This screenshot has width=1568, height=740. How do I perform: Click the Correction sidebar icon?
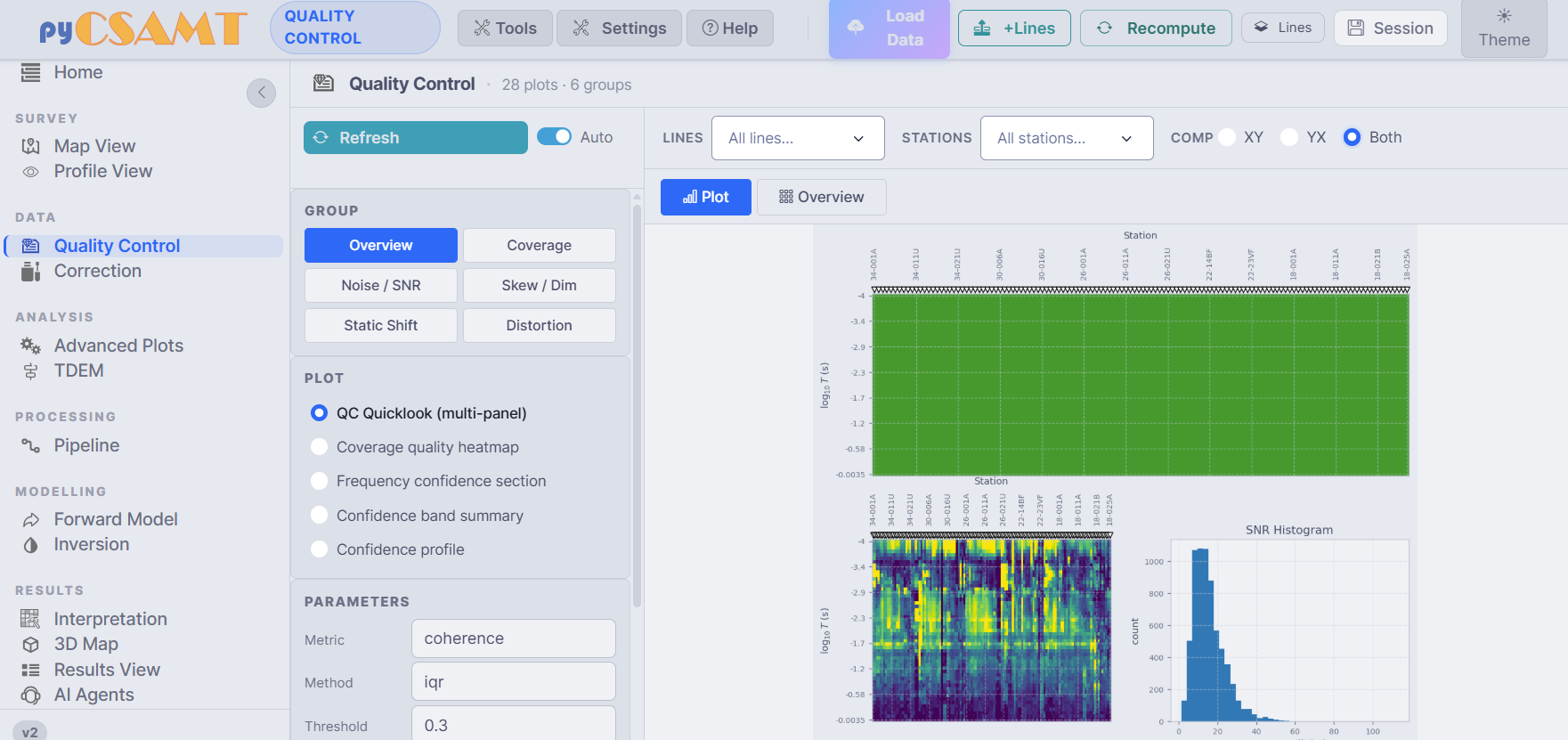click(31, 272)
